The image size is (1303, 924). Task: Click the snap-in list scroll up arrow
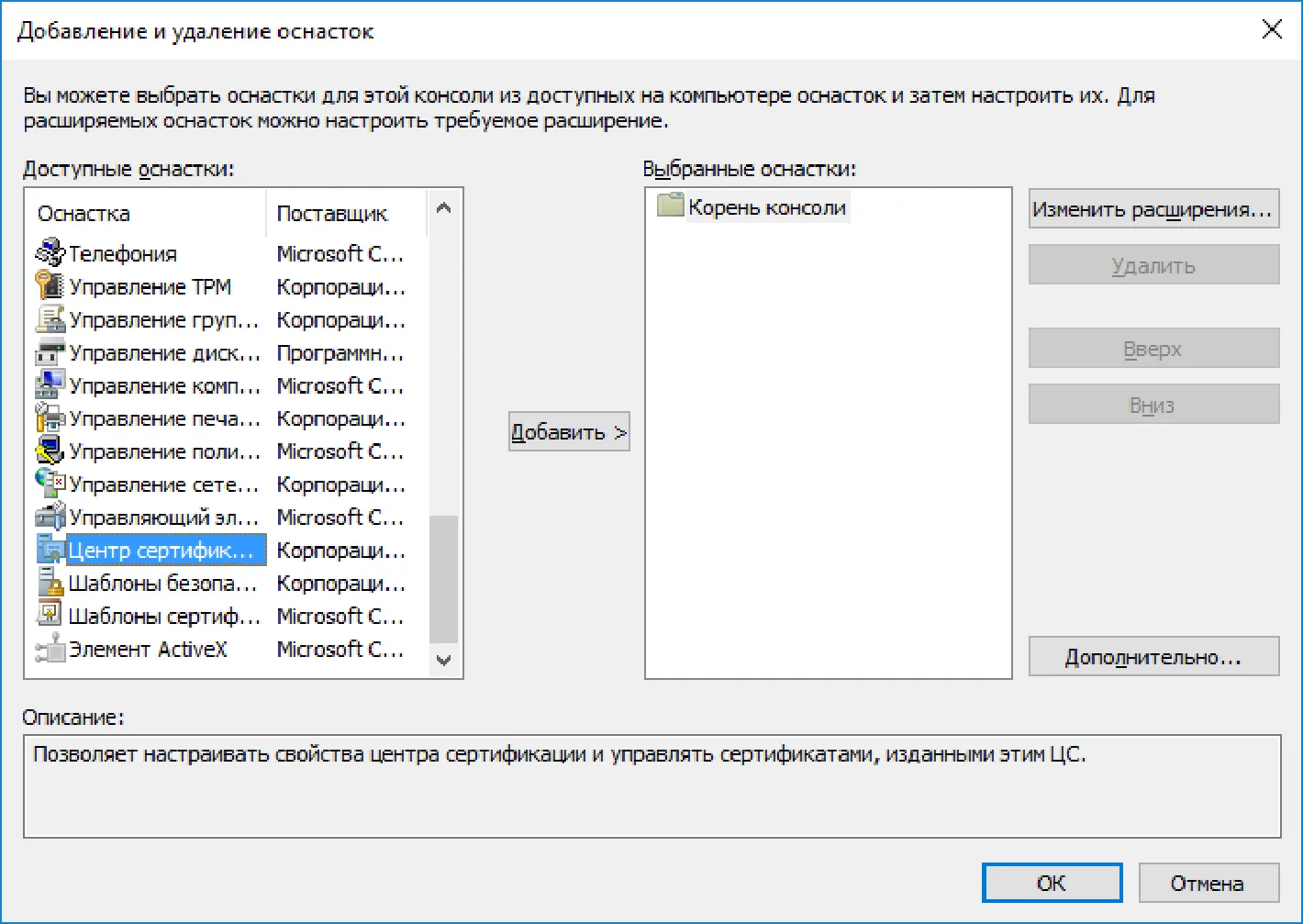[444, 208]
